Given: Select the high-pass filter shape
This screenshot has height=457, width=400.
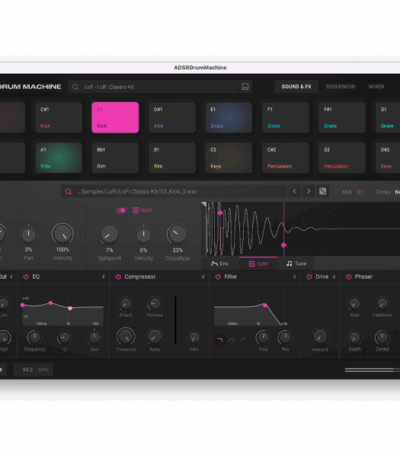Looking at the screenshot, I should click(x=243, y=340).
